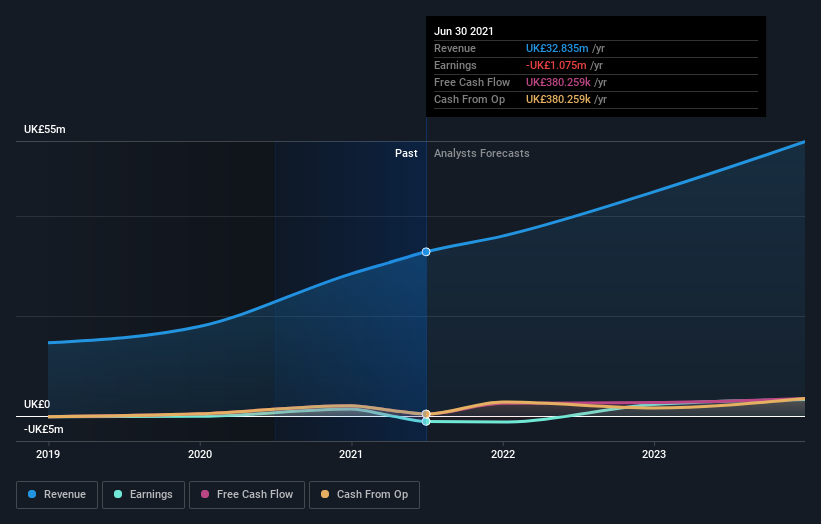Click the Analysts Forecasts label
Viewport: 821px width, 524px height.
click(482, 153)
